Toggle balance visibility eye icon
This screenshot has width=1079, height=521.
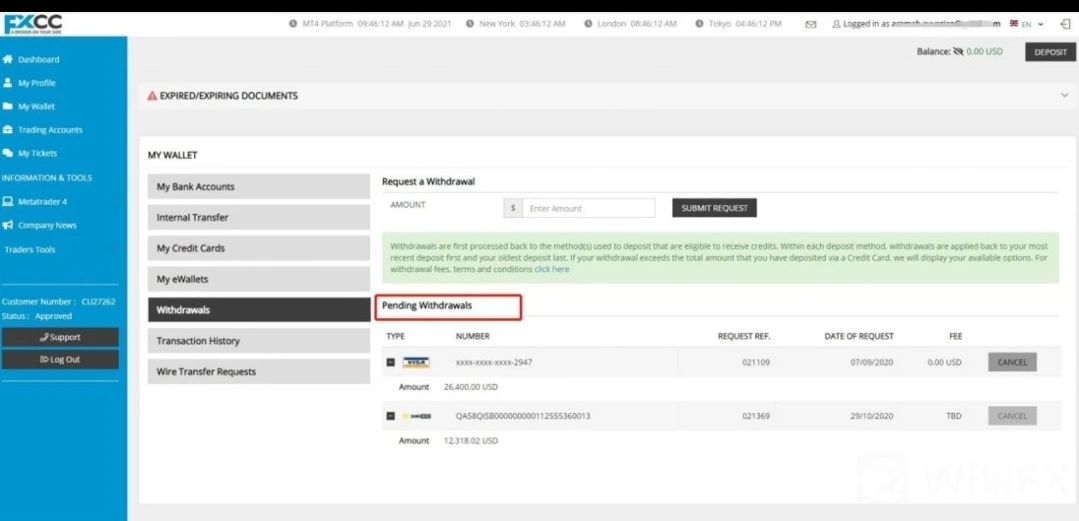coord(958,52)
